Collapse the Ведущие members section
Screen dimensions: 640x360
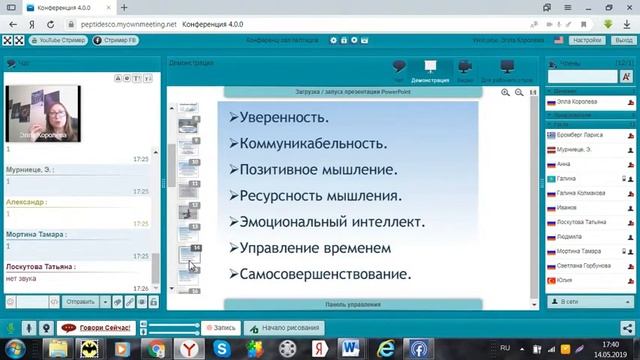coord(591,91)
